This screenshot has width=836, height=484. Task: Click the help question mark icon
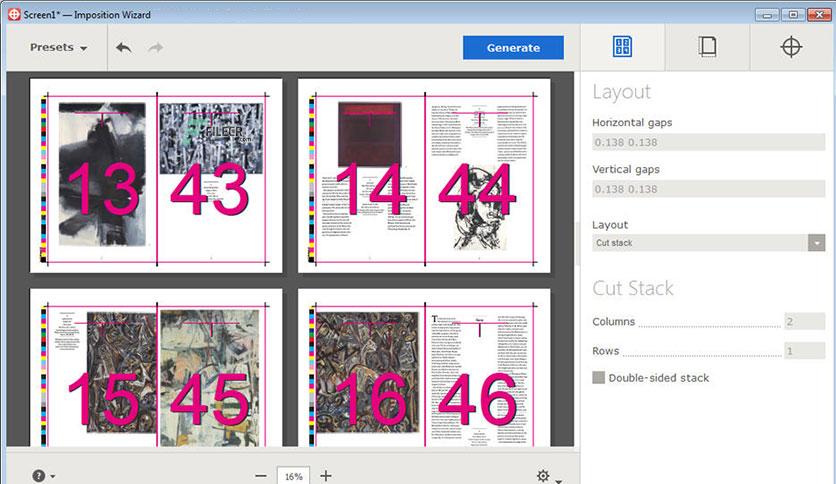38,475
